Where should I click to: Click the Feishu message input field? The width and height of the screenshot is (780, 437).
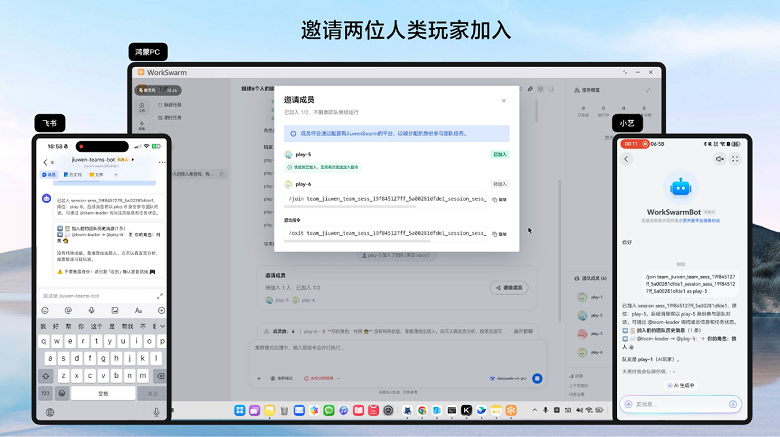97,296
